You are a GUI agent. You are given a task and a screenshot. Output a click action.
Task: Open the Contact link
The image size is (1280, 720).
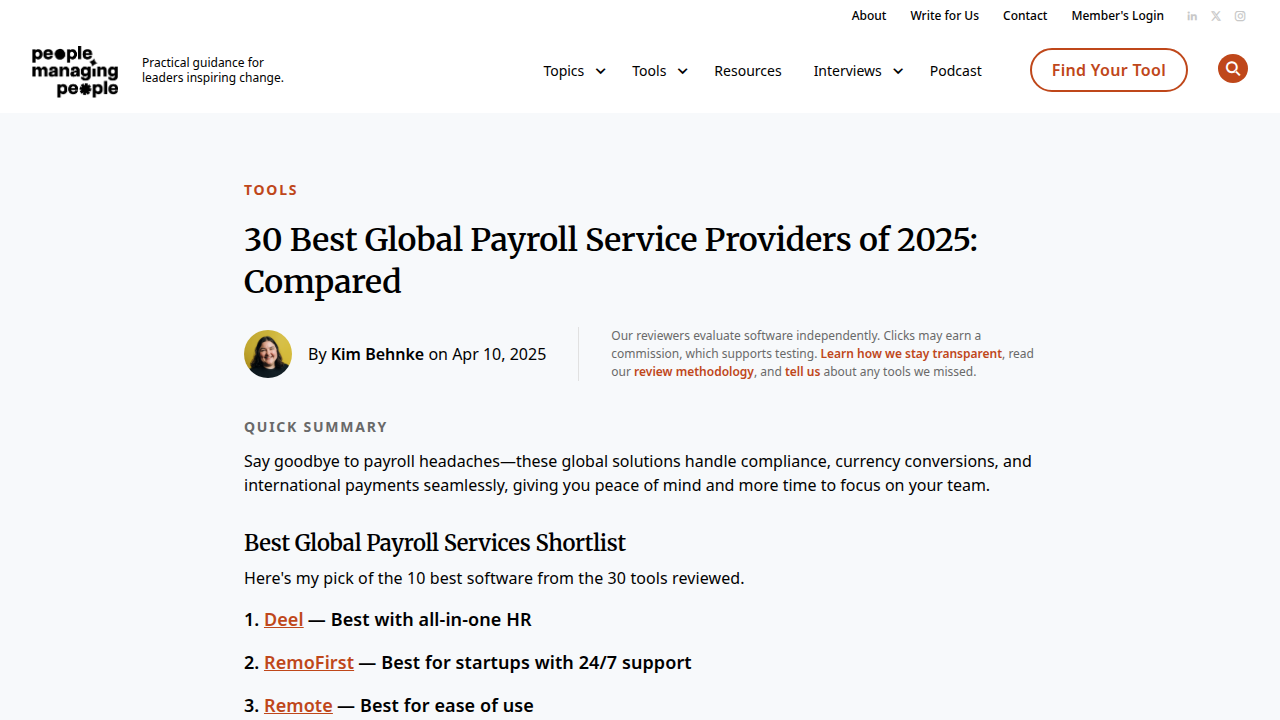(x=1025, y=16)
